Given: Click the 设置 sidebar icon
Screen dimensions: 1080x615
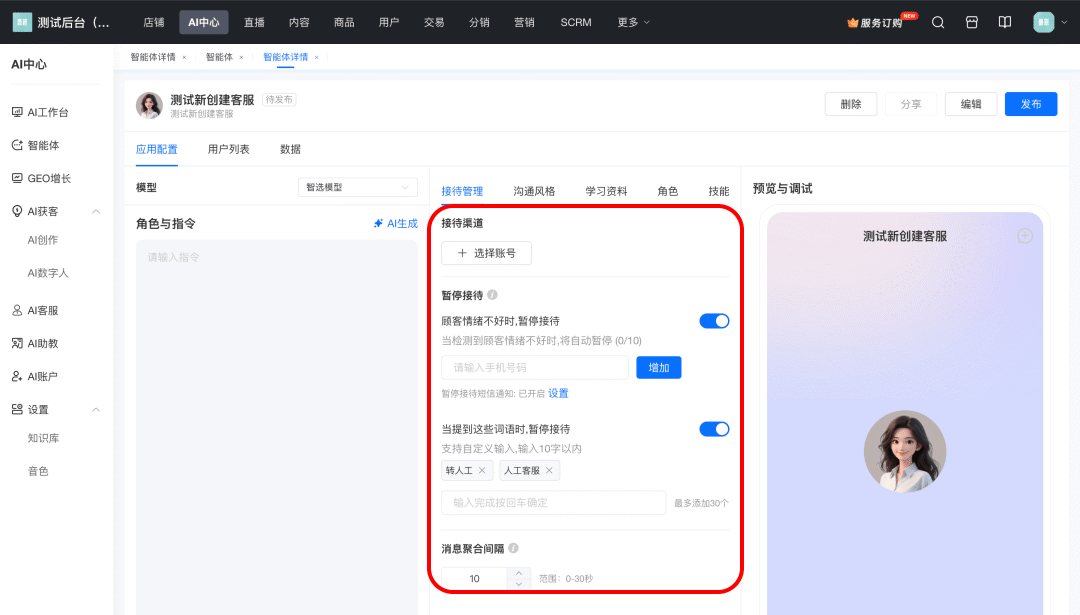Looking at the screenshot, I should click(x=17, y=409).
